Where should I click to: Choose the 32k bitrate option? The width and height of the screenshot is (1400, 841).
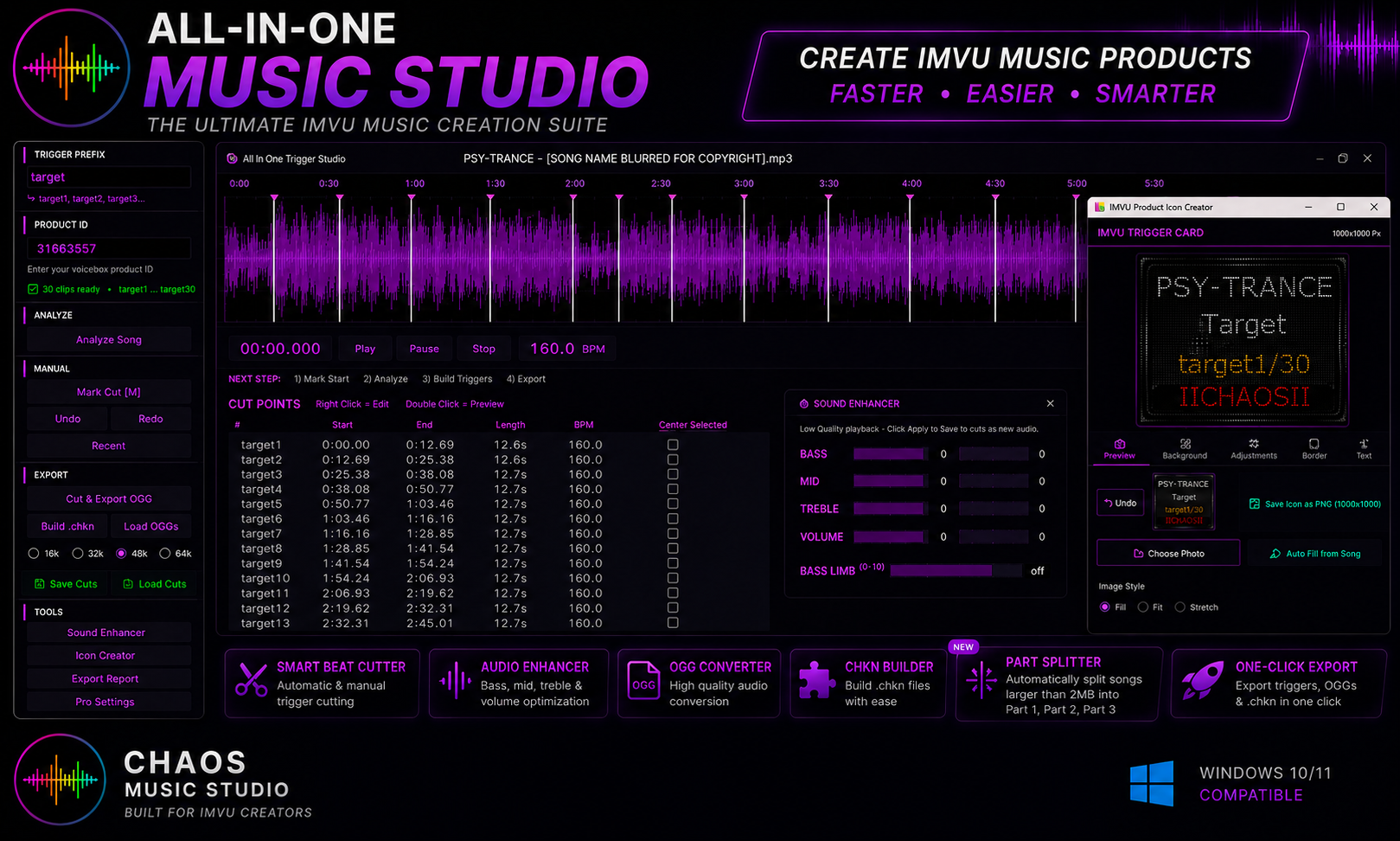78,554
